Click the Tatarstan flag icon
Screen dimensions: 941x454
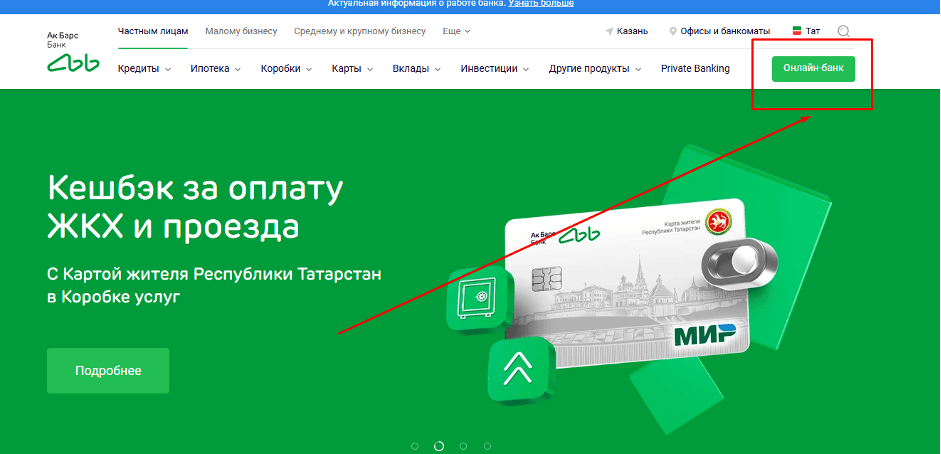pos(797,31)
